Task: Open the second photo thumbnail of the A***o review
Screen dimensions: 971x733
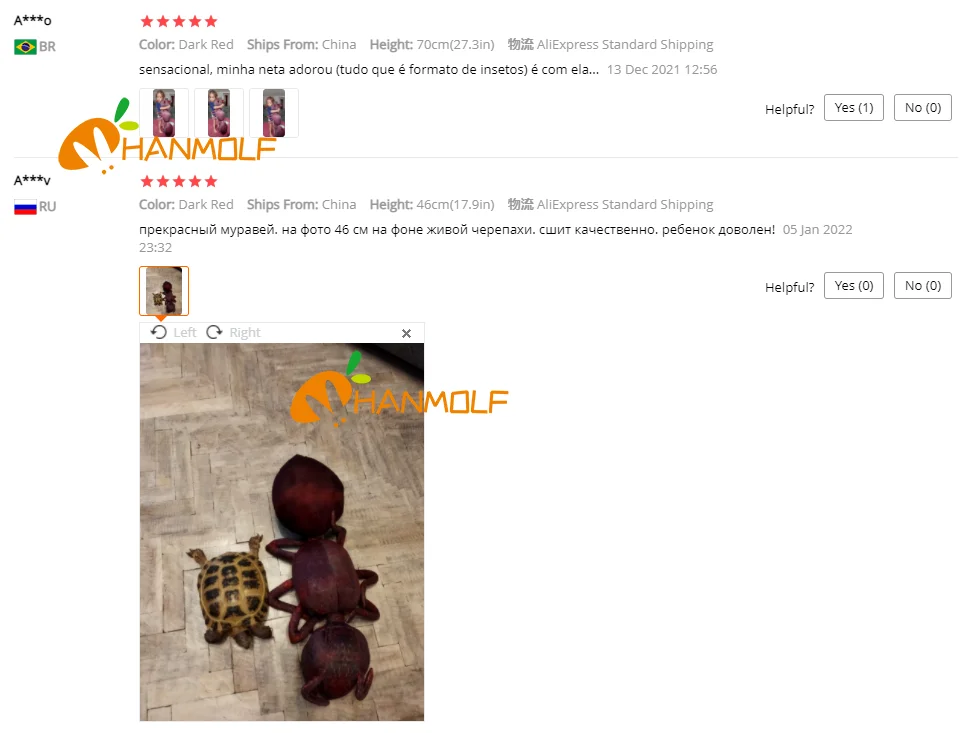Action: point(219,113)
